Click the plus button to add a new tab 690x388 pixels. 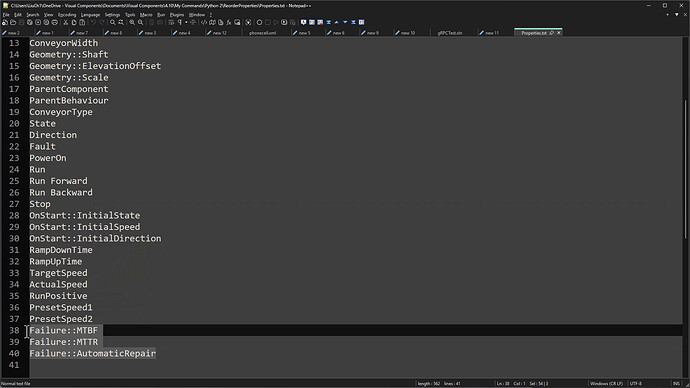(668, 15)
